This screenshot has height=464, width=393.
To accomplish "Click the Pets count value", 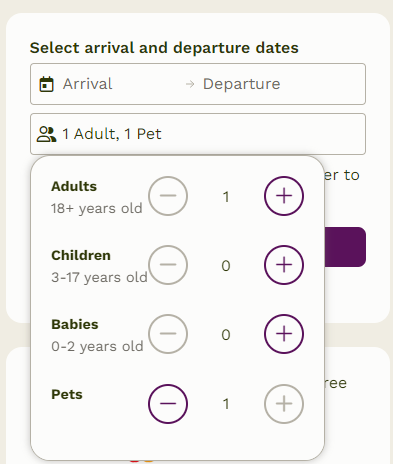I will (x=226, y=404).
